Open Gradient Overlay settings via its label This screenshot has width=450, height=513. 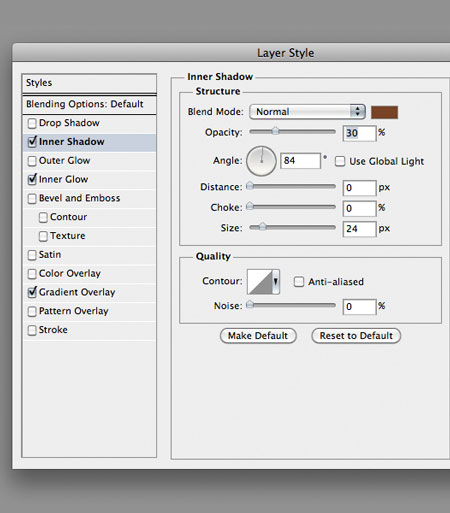77,292
